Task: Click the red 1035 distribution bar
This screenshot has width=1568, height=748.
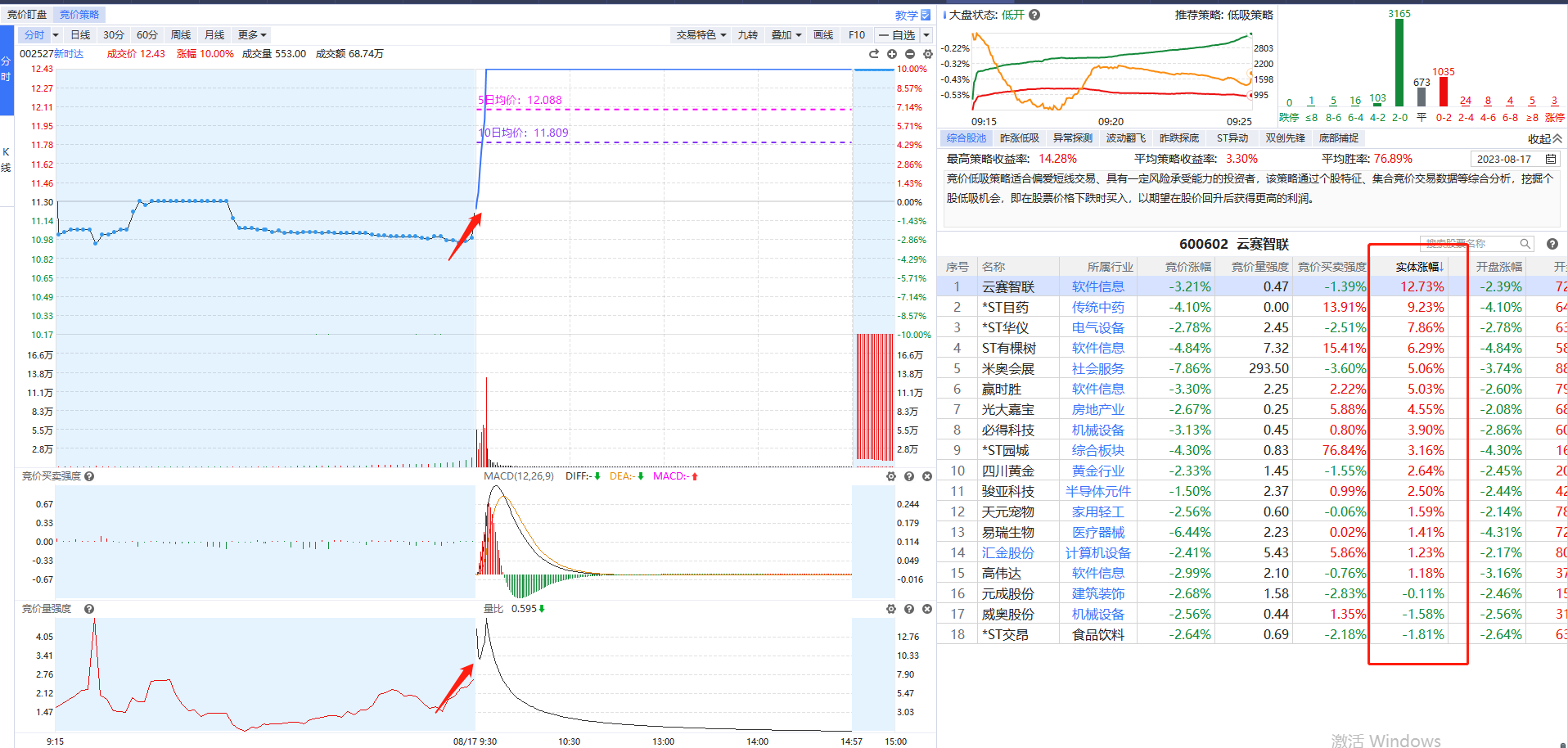Action: pos(1444,92)
